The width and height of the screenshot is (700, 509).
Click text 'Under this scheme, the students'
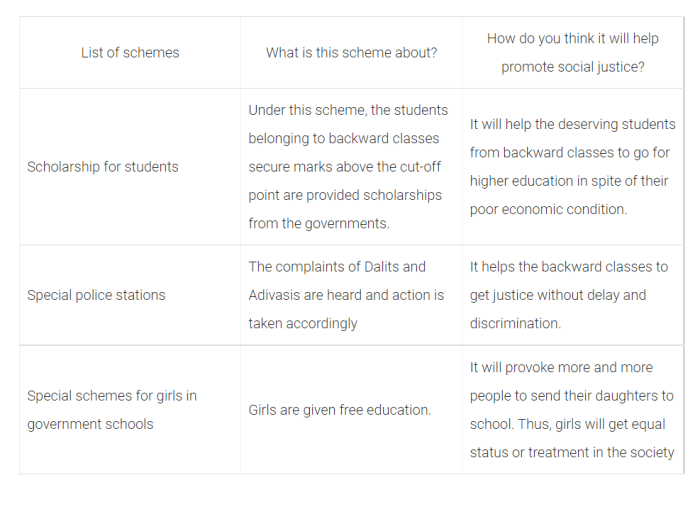348,110
